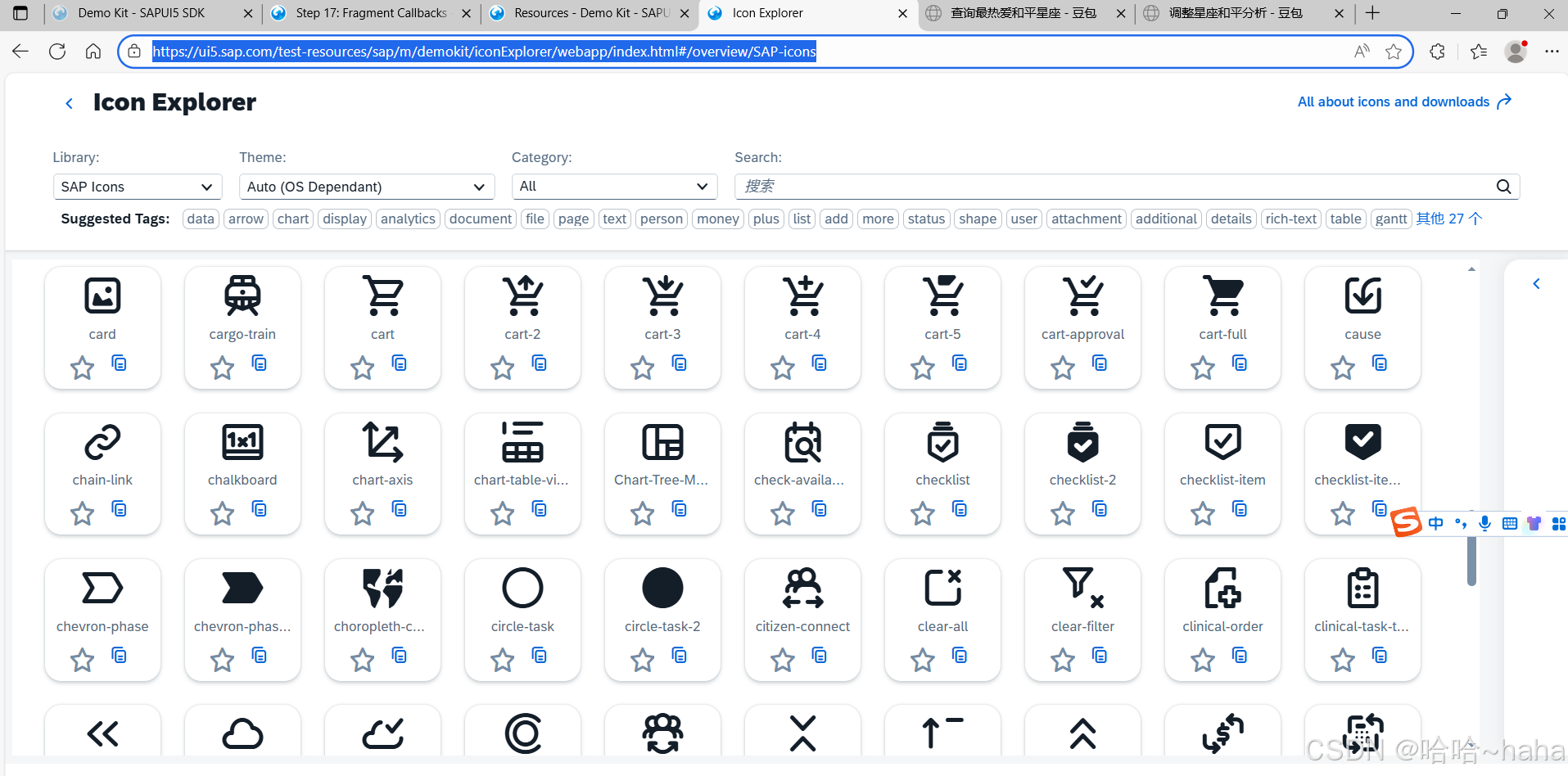Open the Library SAP Icons dropdown
This screenshot has width=1568, height=776.
(138, 187)
